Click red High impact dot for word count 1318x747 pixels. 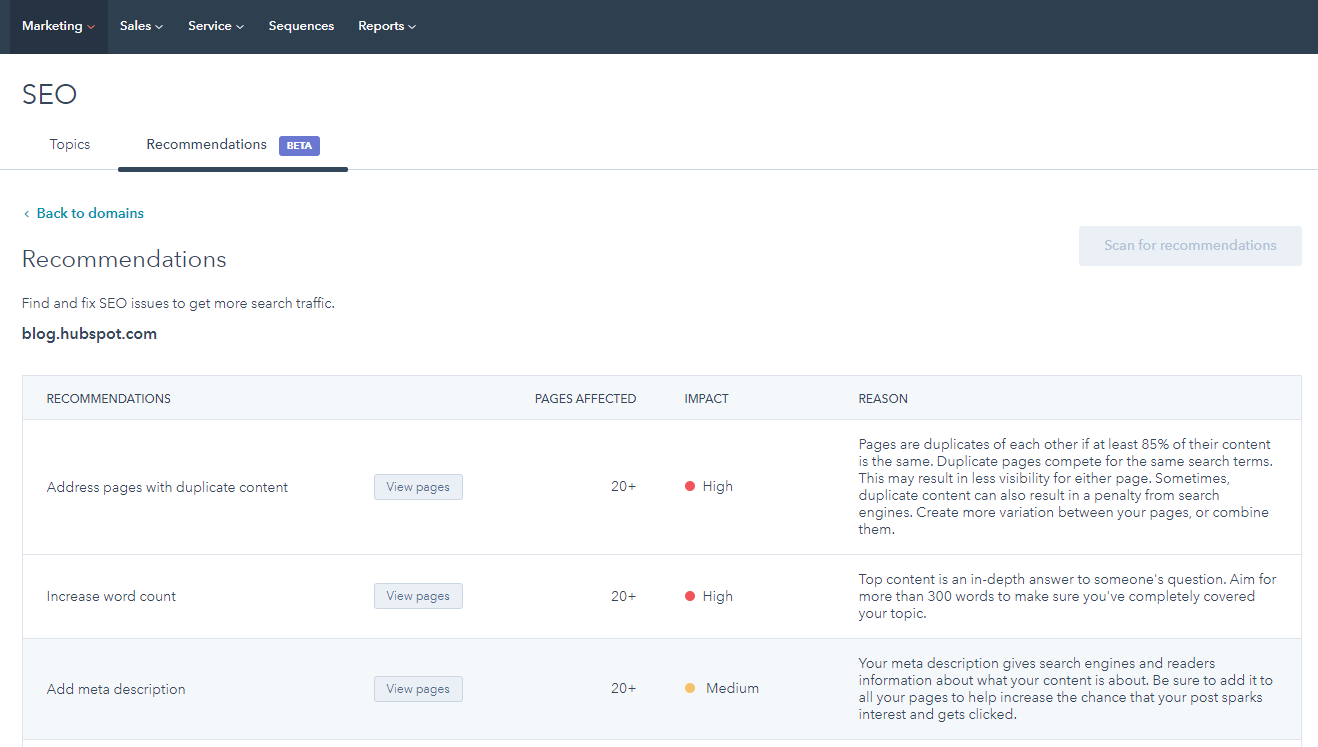690,596
